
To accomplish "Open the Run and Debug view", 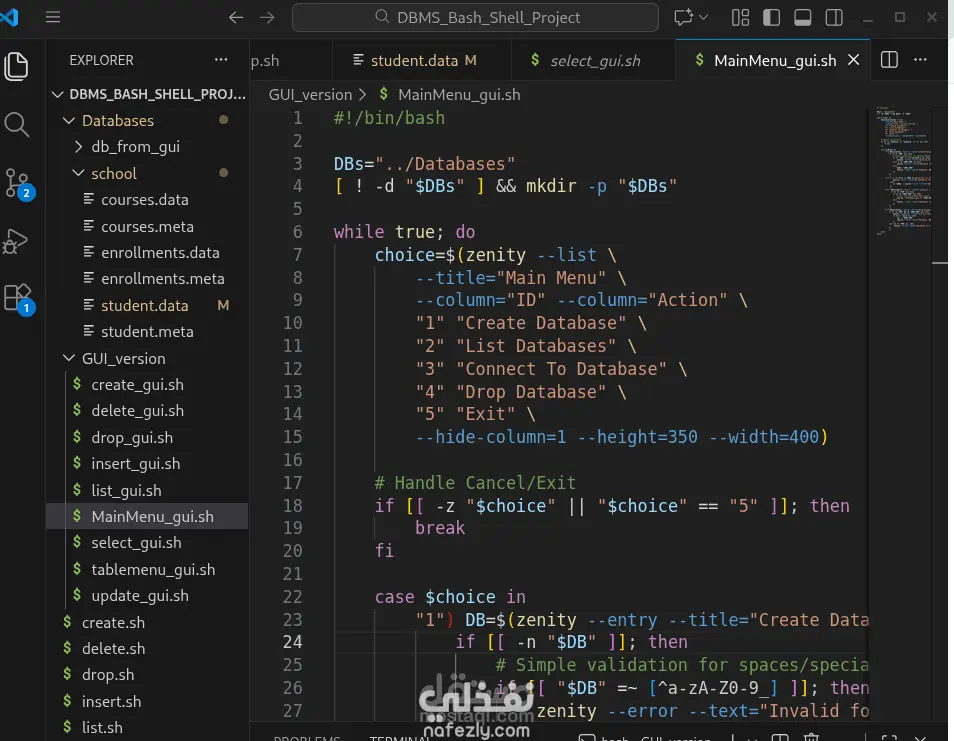I will tap(17, 241).
